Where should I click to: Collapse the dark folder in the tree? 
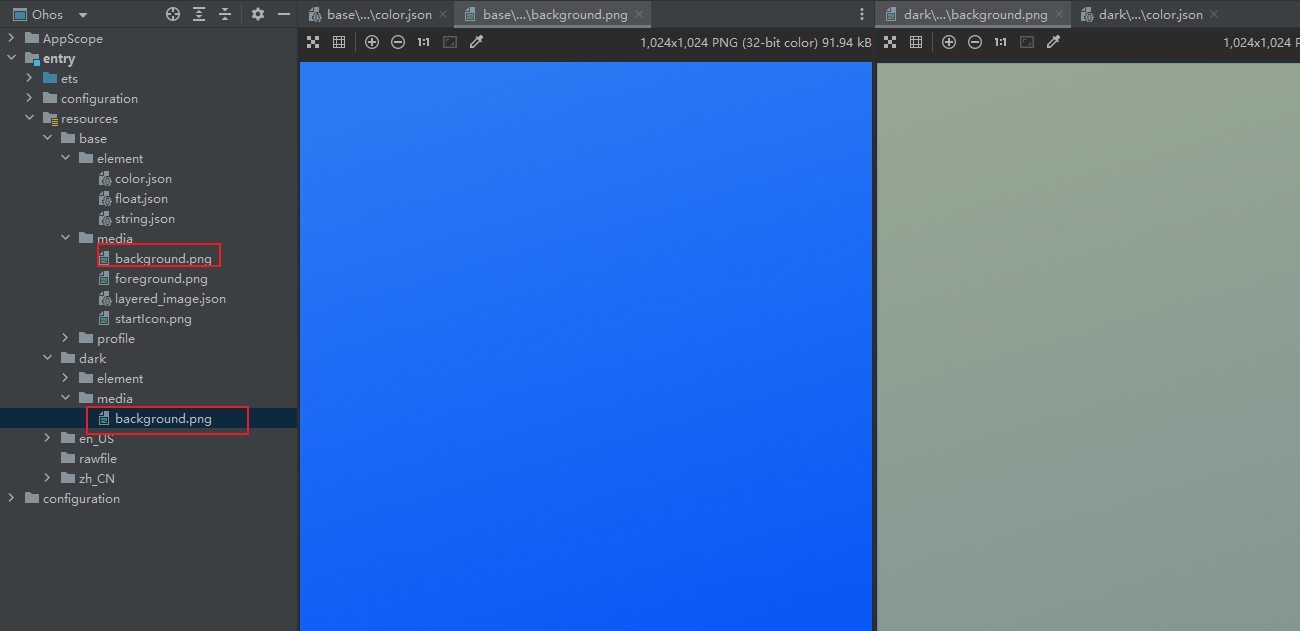coord(48,358)
